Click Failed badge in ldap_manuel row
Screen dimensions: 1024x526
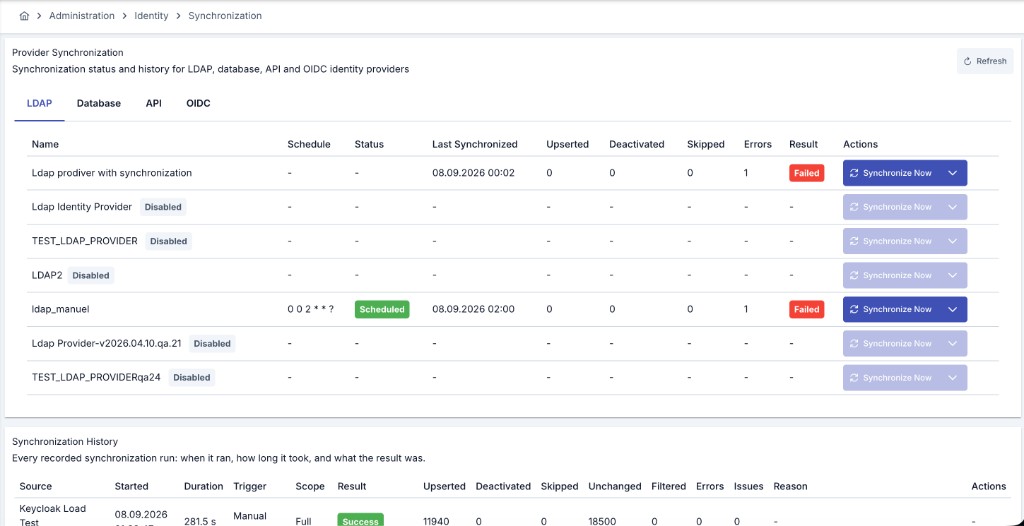click(x=807, y=309)
